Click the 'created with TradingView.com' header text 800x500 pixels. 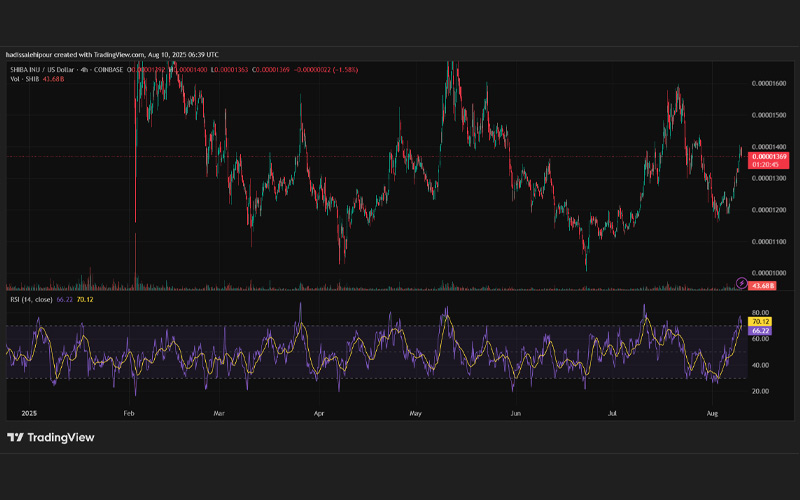pos(99,55)
